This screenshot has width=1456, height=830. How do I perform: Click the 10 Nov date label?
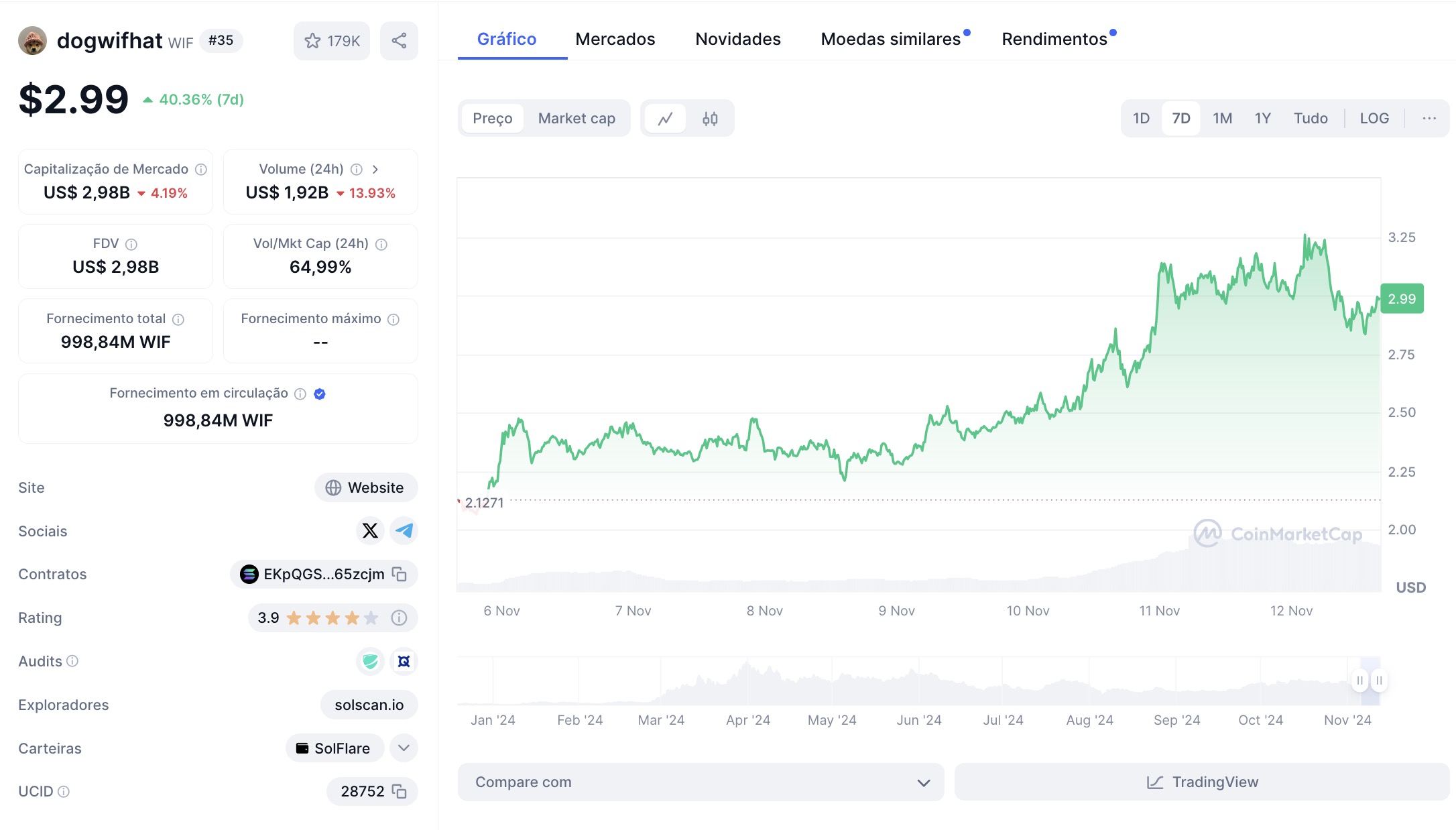pyautogui.click(x=1028, y=611)
